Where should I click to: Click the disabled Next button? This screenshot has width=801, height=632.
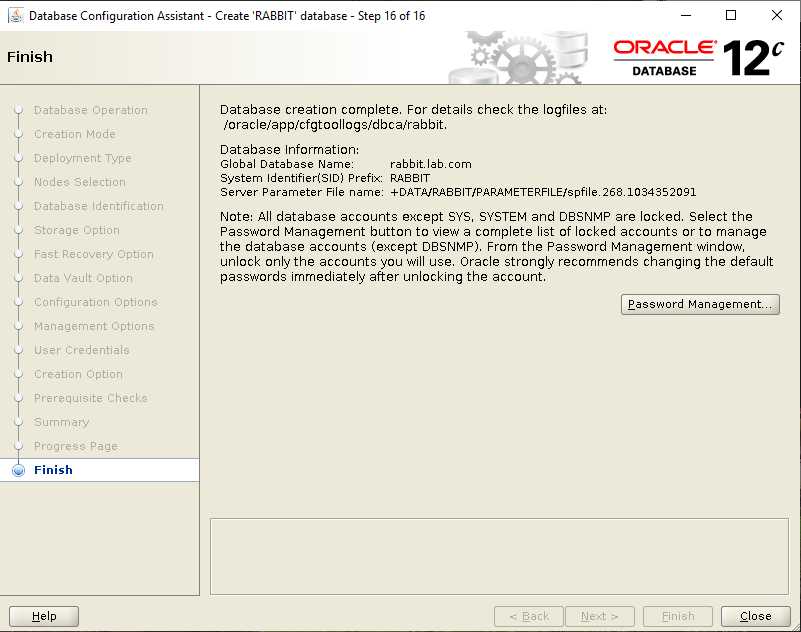[x=600, y=616]
